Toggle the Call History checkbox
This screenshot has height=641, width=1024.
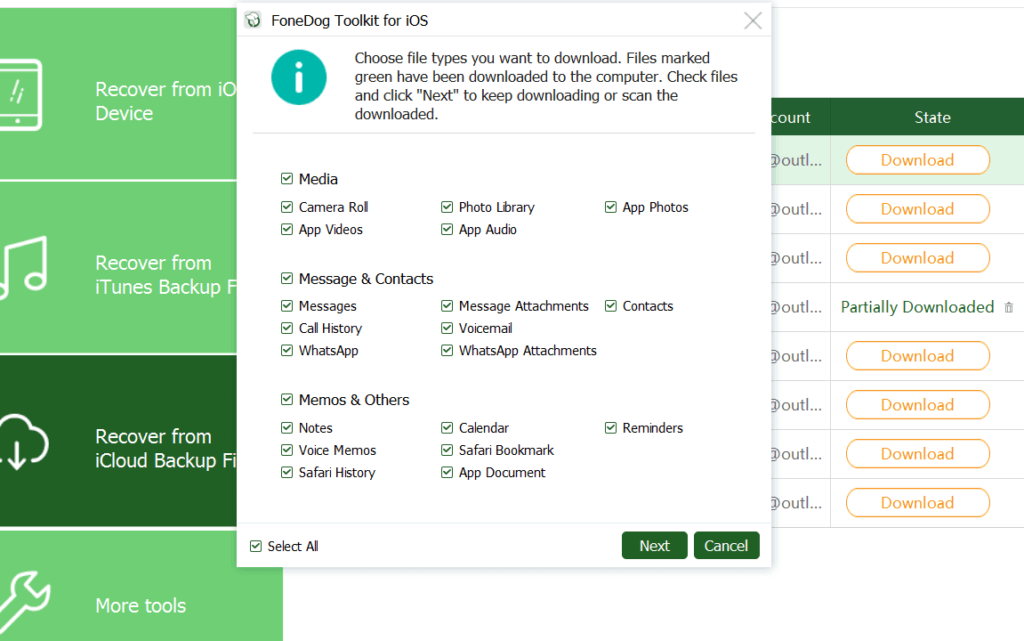[287, 328]
